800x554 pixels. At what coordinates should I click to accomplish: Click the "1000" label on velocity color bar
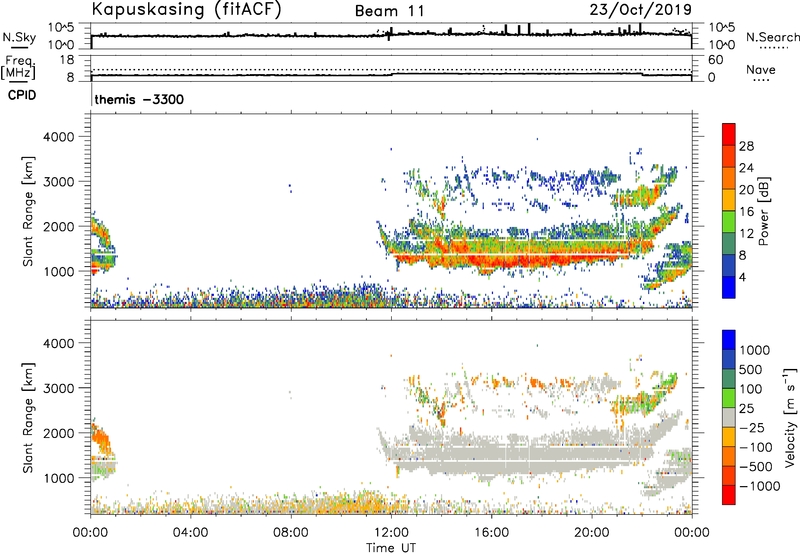click(755, 350)
